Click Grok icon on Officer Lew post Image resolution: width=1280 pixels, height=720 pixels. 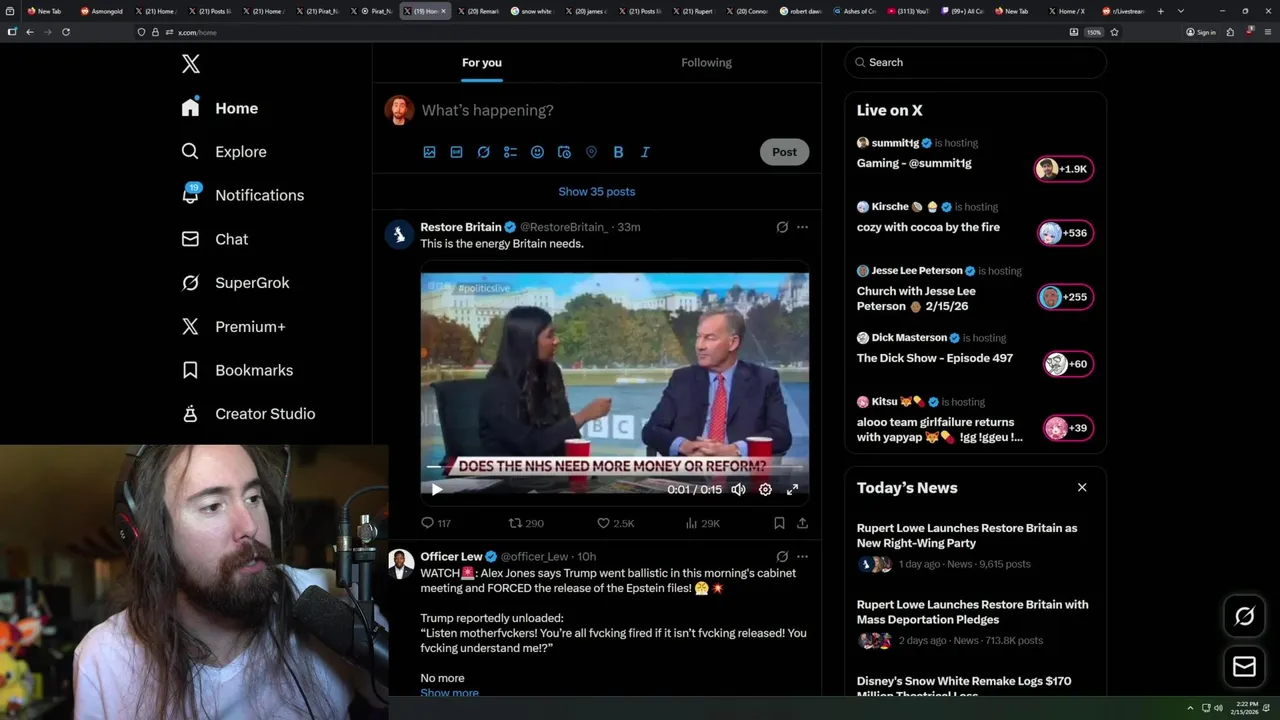(782, 557)
